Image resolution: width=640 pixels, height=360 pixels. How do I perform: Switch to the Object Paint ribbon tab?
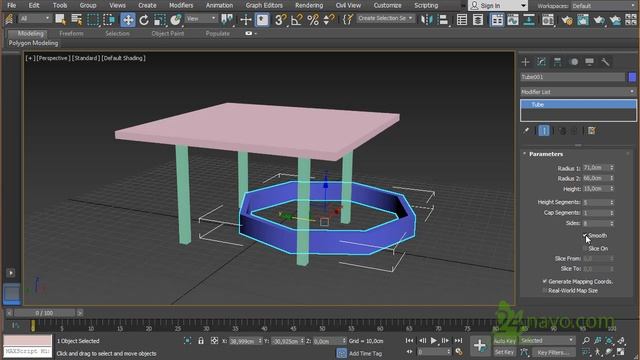[168, 33]
